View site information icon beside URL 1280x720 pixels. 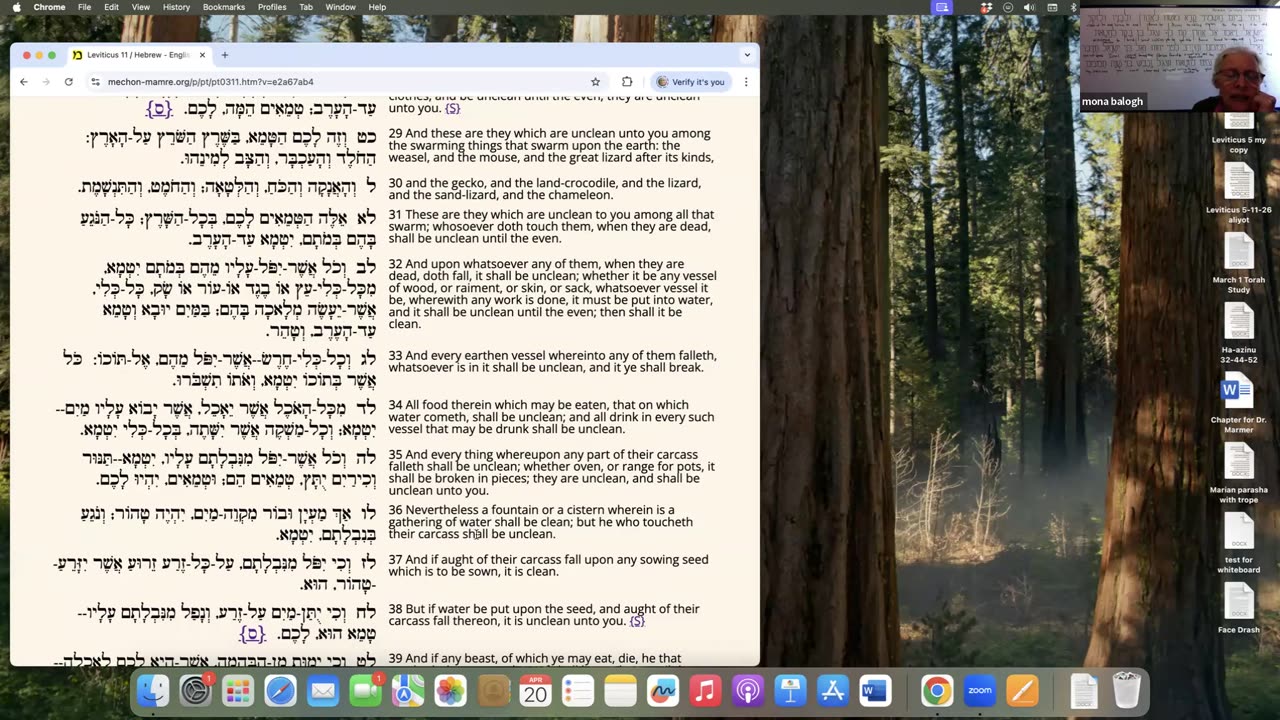pyautogui.click(x=96, y=82)
